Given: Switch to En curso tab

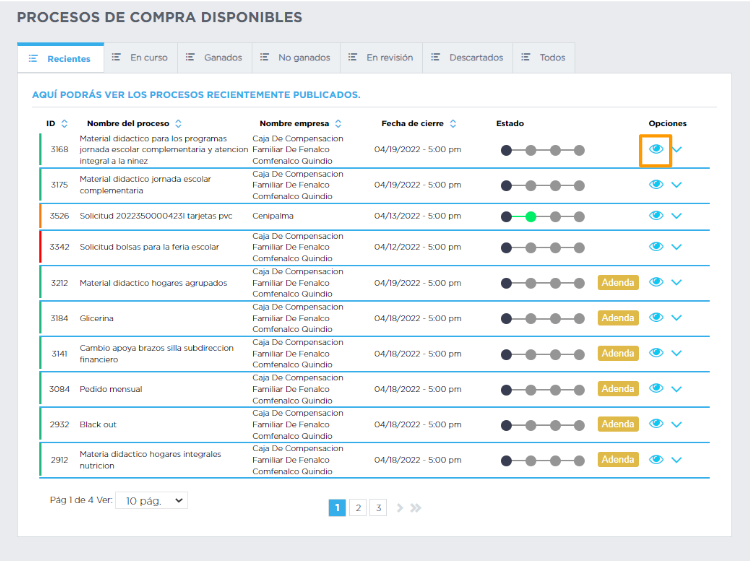Looking at the screenshot, I should click(x=141, y=57).
